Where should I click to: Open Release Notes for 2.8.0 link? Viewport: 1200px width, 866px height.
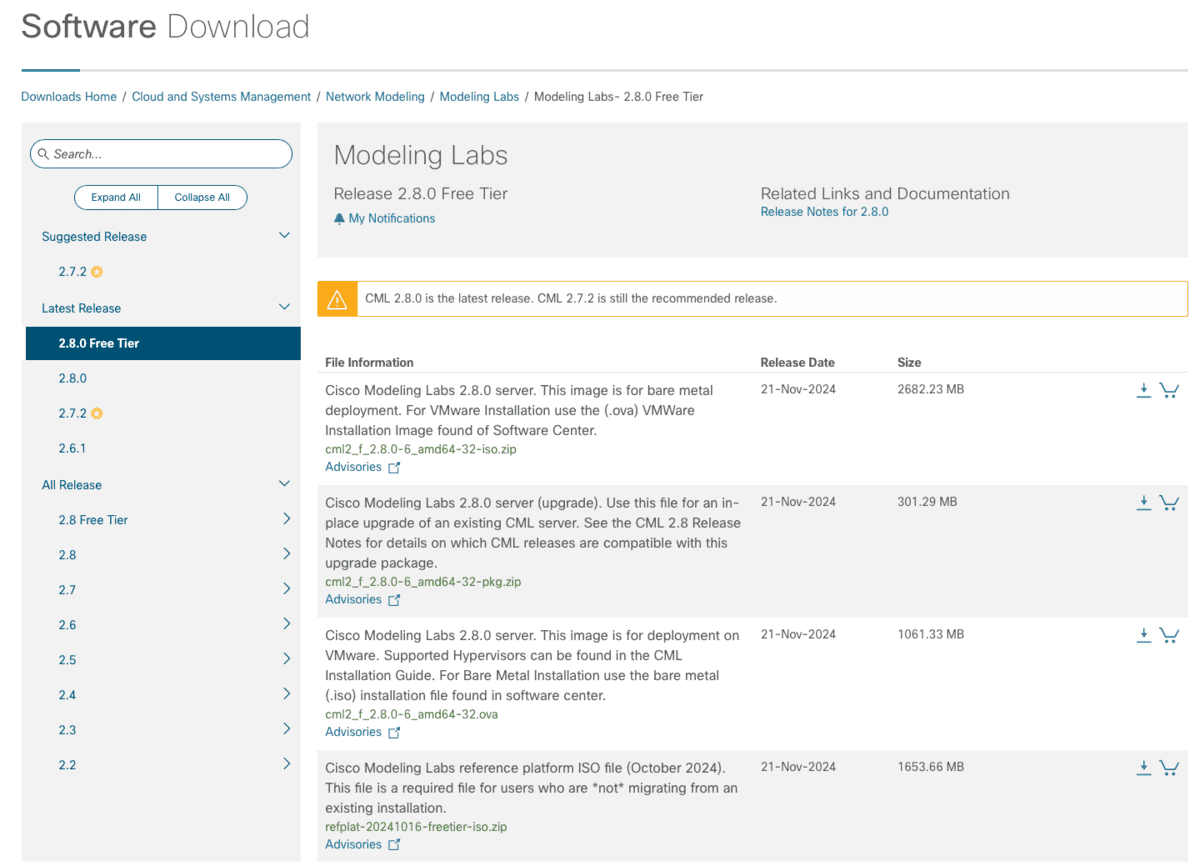coord(824,212)
